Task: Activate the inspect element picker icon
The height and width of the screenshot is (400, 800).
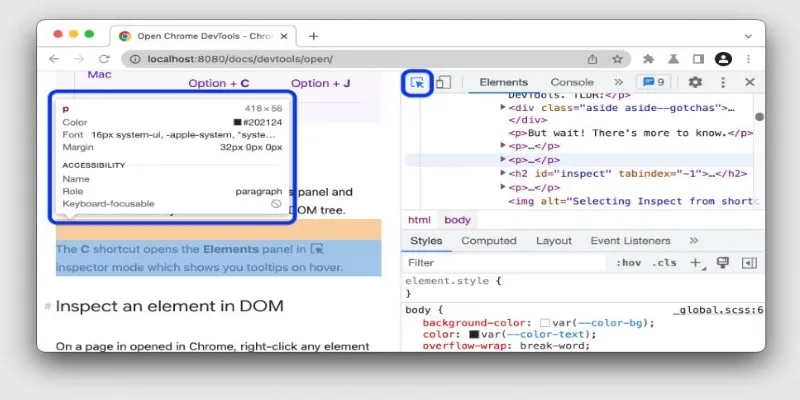Action: tap(417, 83)
